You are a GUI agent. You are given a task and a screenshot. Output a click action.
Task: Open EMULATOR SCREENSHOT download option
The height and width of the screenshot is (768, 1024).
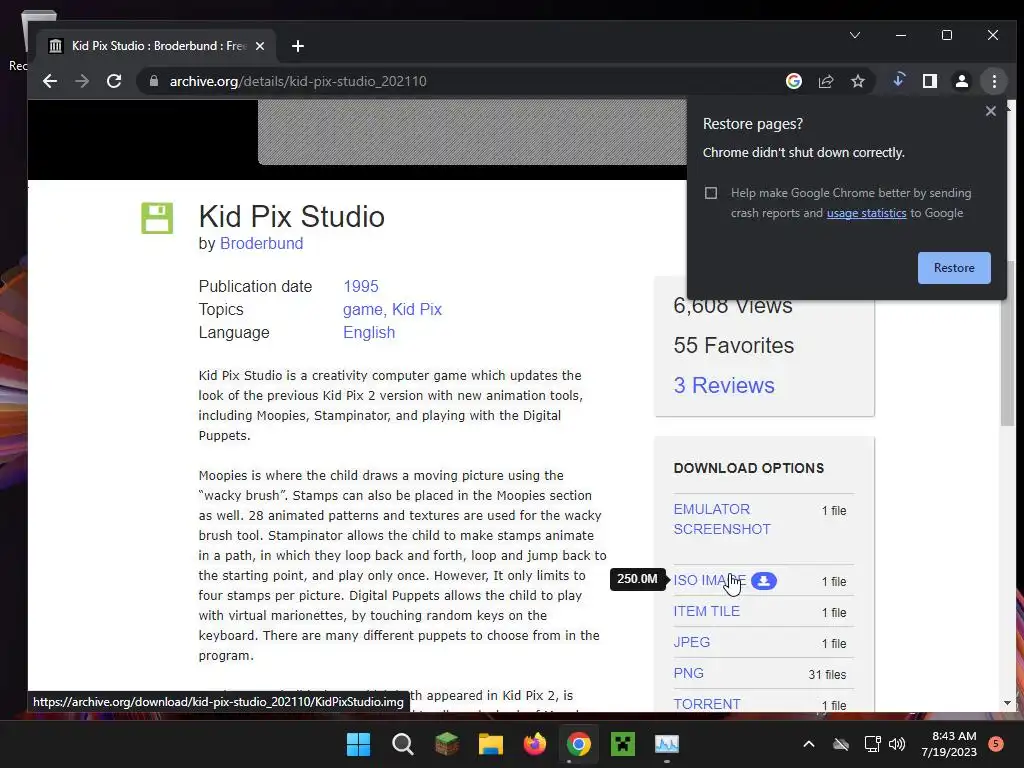coord(722,519)
